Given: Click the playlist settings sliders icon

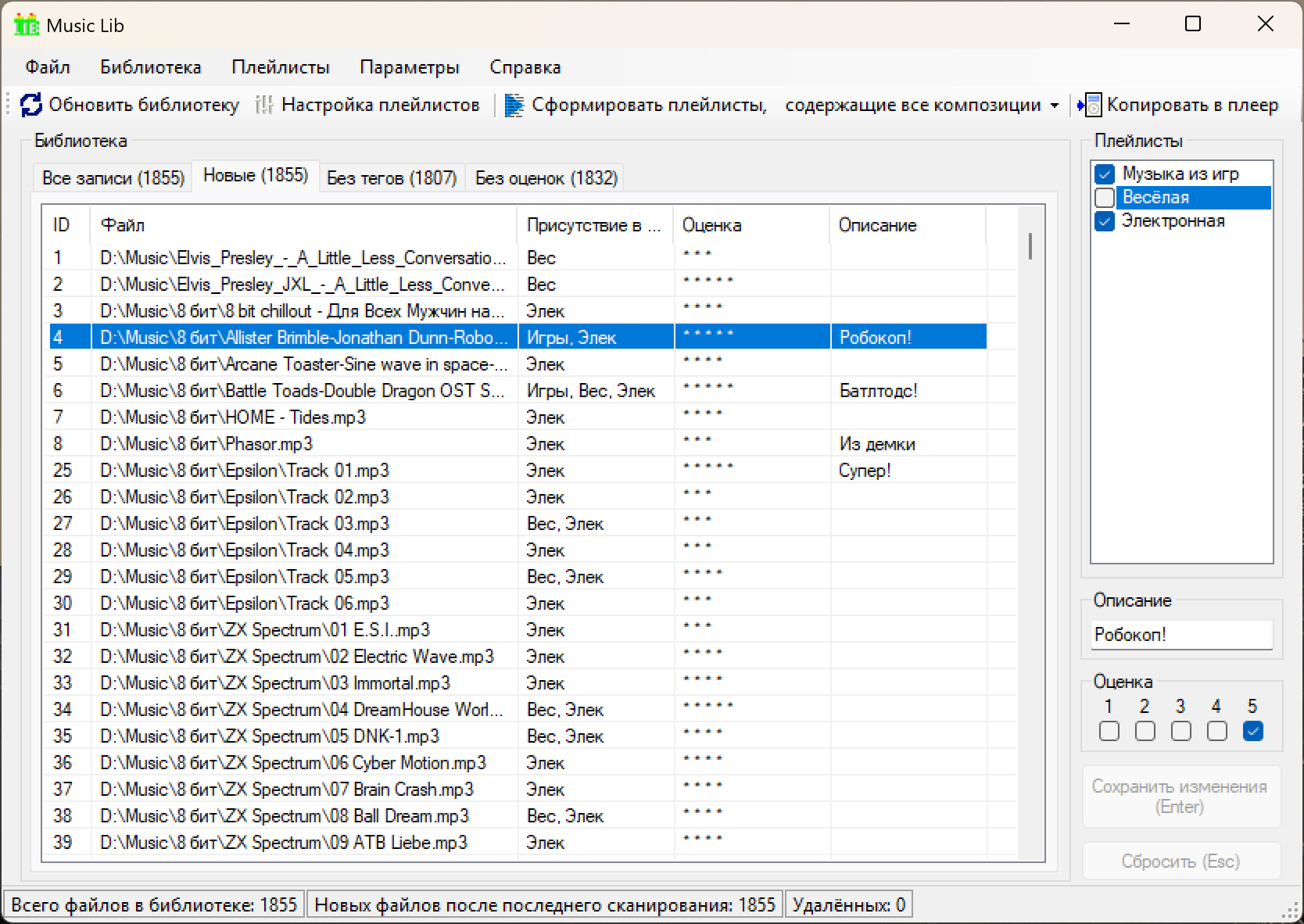Looking at the screenshot, I should 264,105.
